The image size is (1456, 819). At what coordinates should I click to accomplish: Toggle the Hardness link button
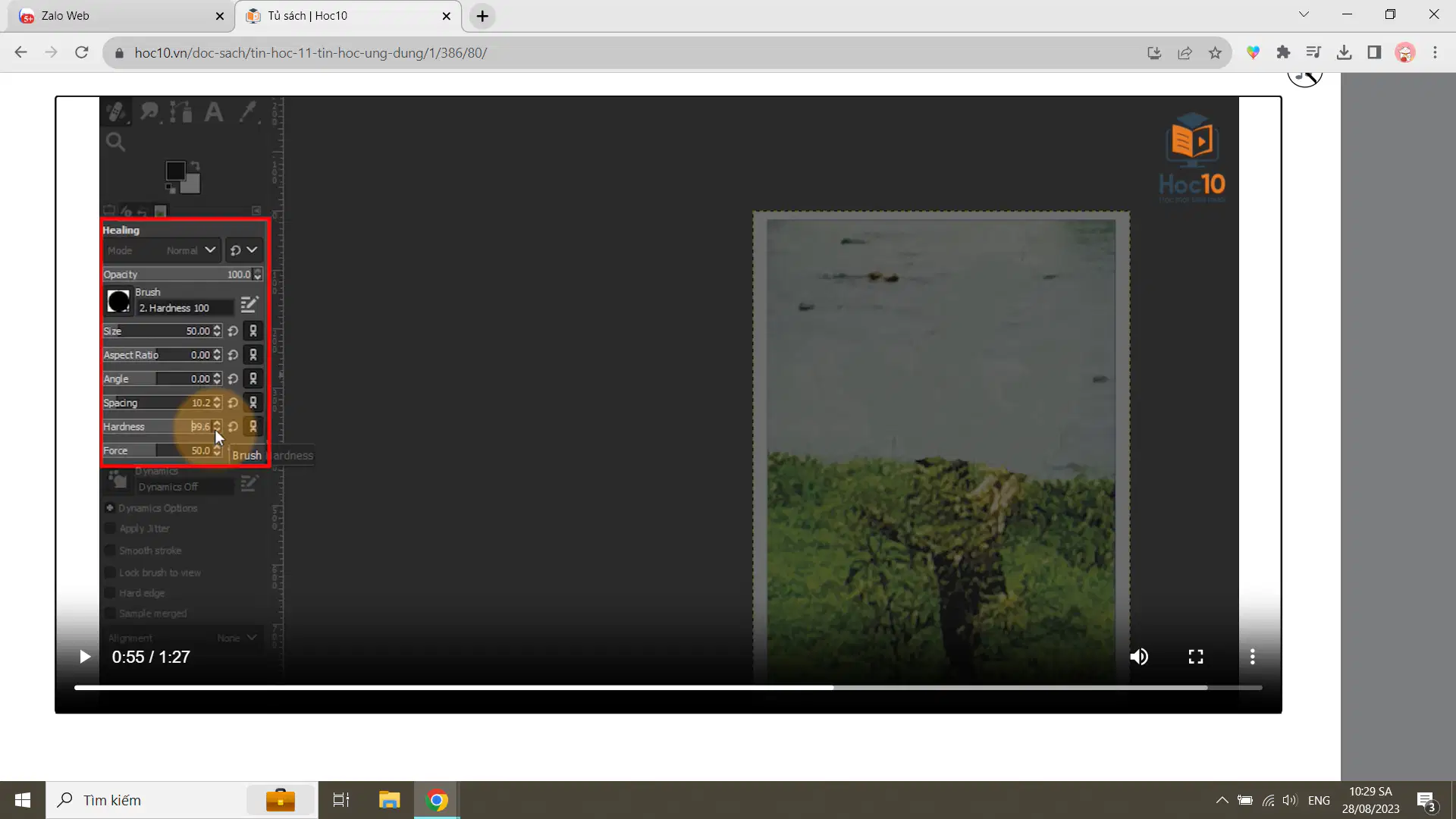coord(253,427)
